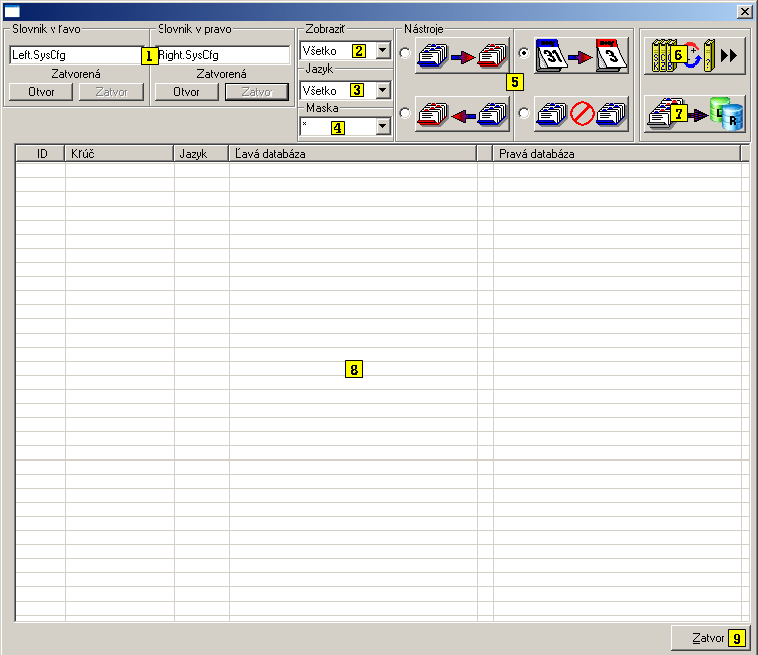758x655 pixels.
Task: Open the Jazyk language dropdown
Action: (x=383, y=90)
